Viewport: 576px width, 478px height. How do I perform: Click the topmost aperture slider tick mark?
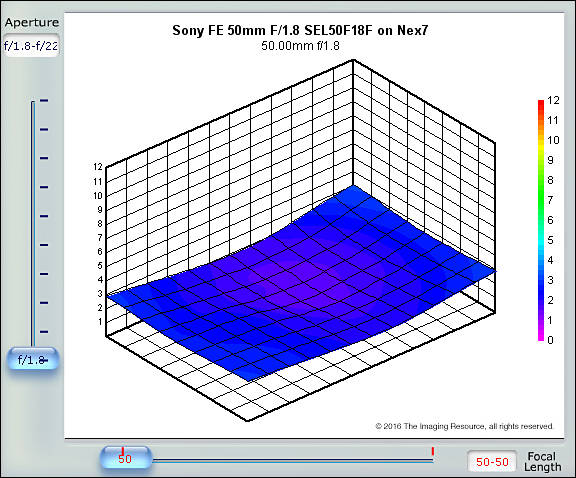tap(44, 100)
